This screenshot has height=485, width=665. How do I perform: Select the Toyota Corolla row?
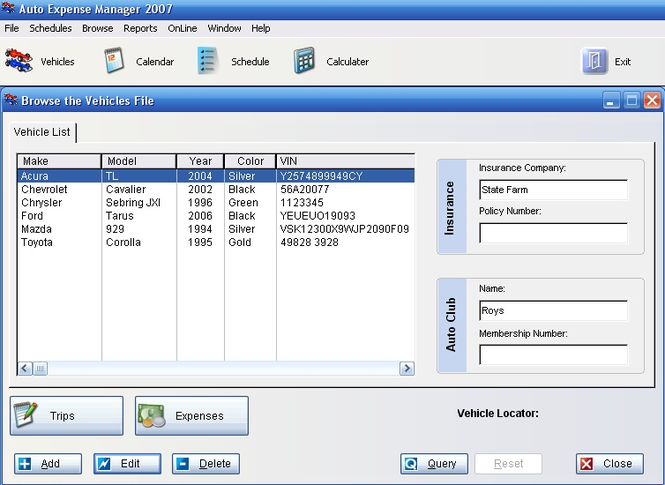click(x=216, y=242)
